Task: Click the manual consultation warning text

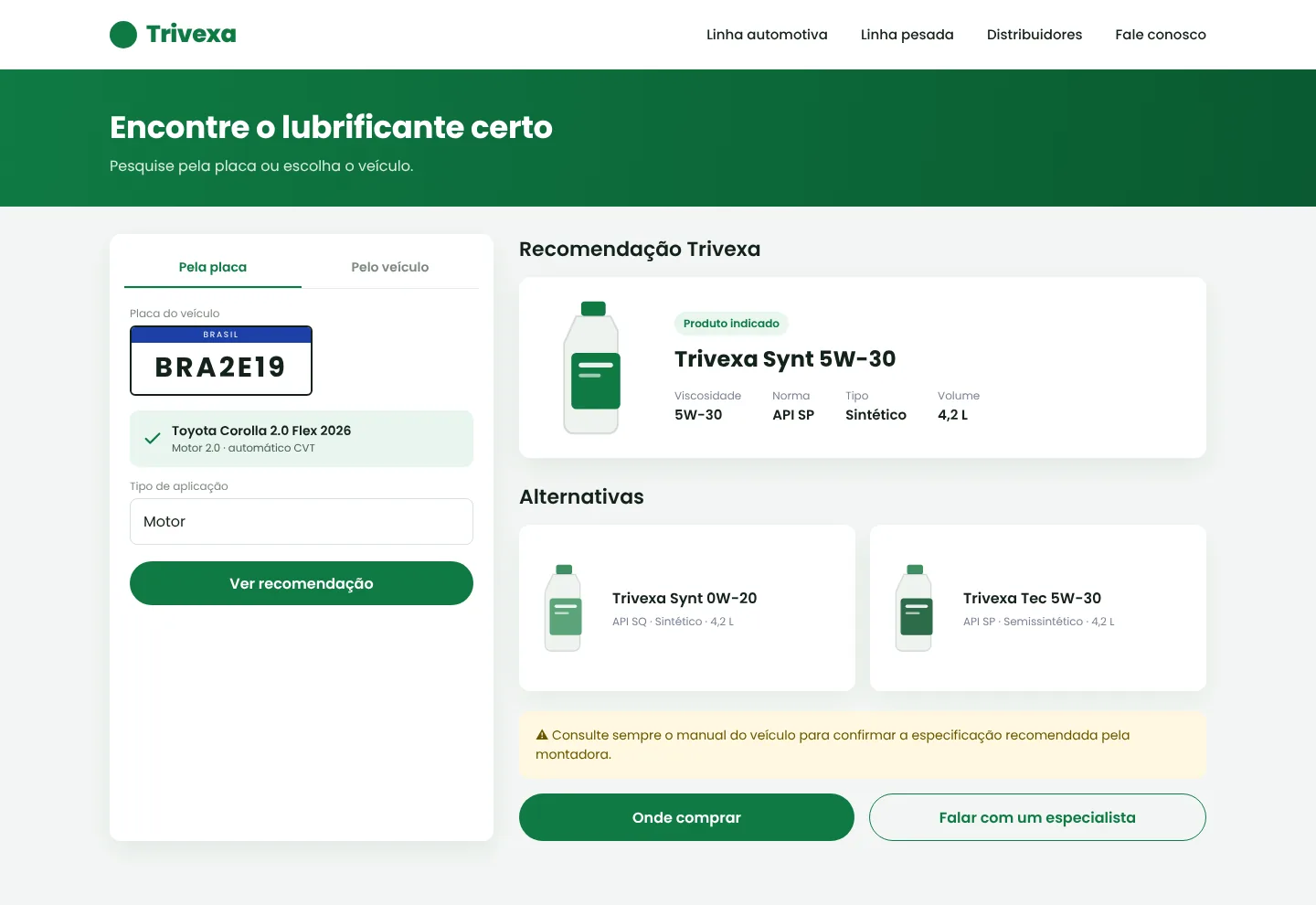Action: [x=833, y=744]
